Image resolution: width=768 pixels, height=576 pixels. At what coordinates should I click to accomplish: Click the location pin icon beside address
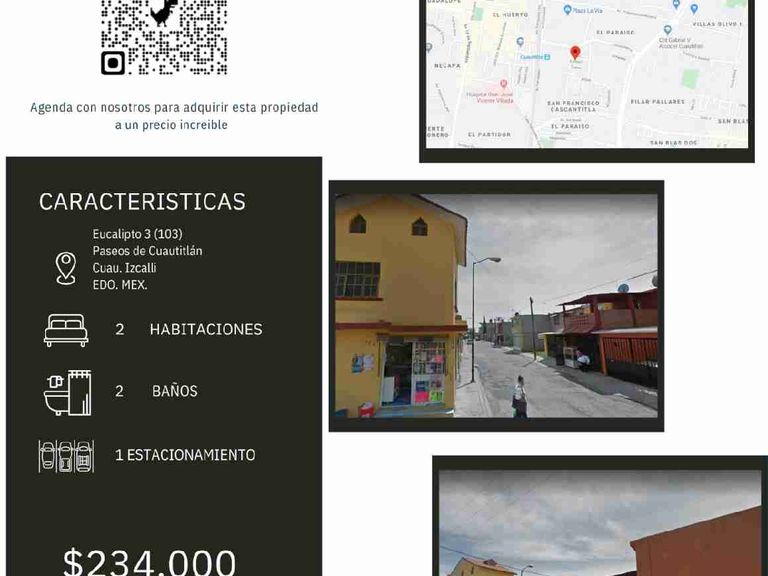66,268
